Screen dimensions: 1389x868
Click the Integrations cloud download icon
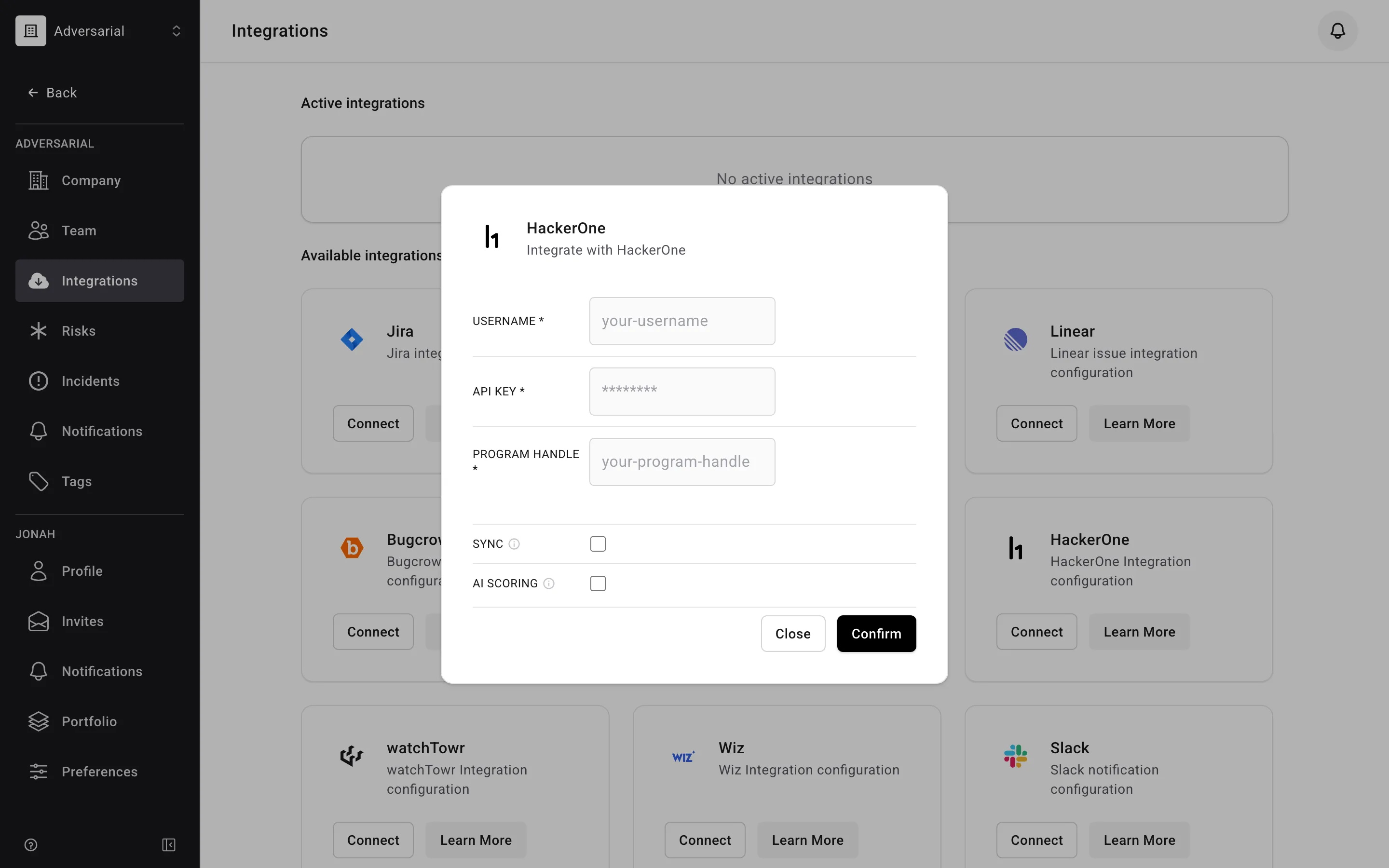(39, 281)
